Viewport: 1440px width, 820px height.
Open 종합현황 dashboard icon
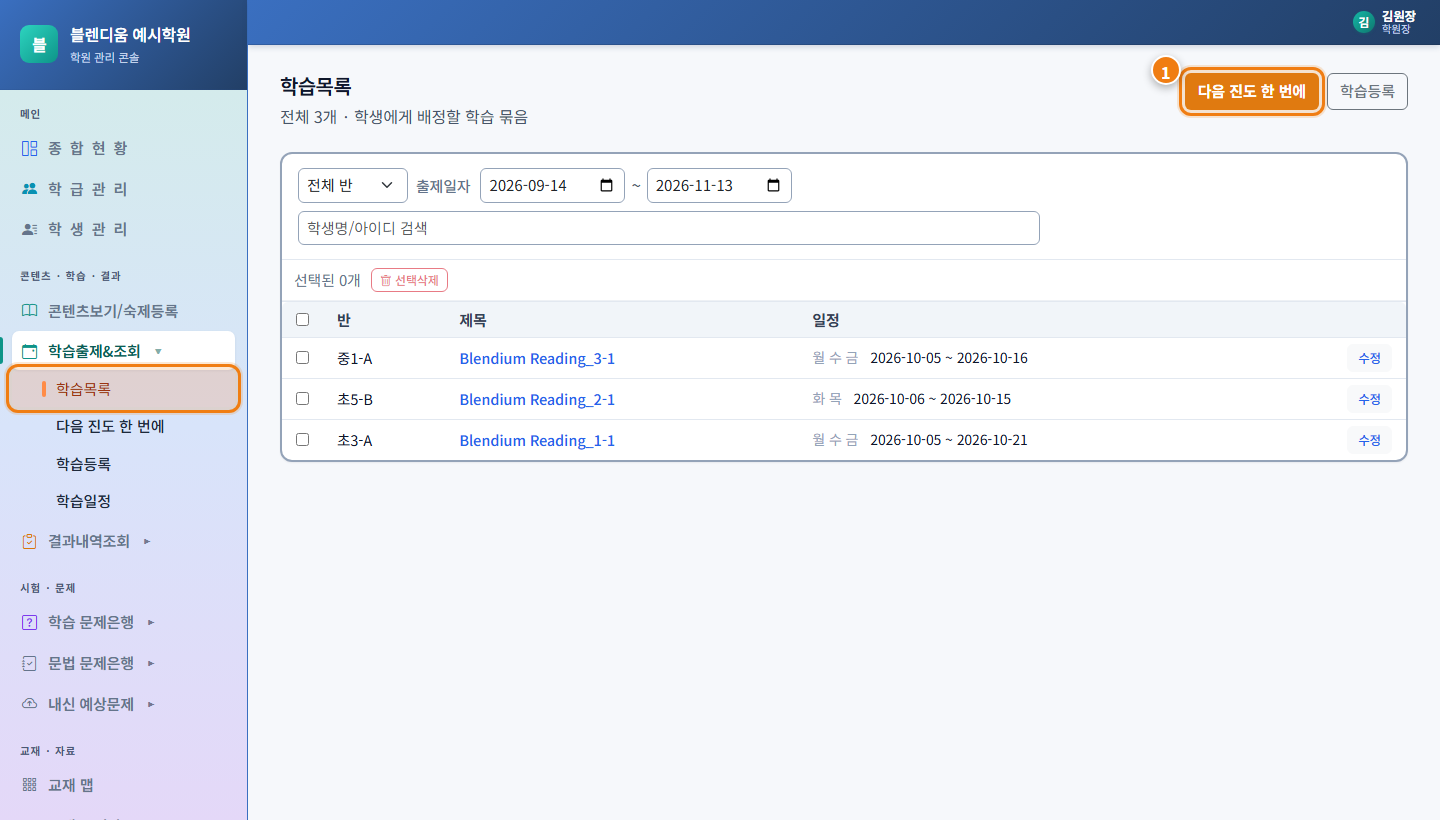click(29, 148)
